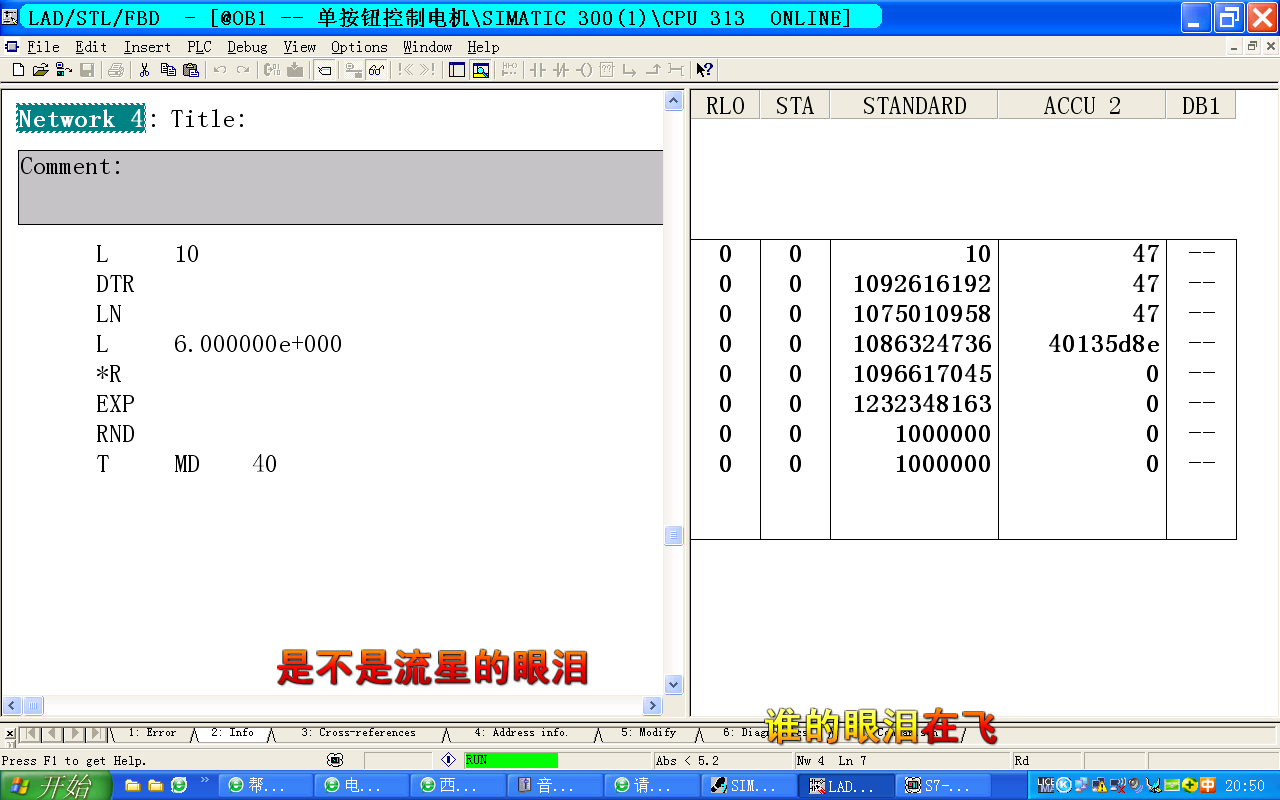Click the green RUN status indicator
Image resolution: width=1280 pixels, height=800 pixels.
click(511, 760)
